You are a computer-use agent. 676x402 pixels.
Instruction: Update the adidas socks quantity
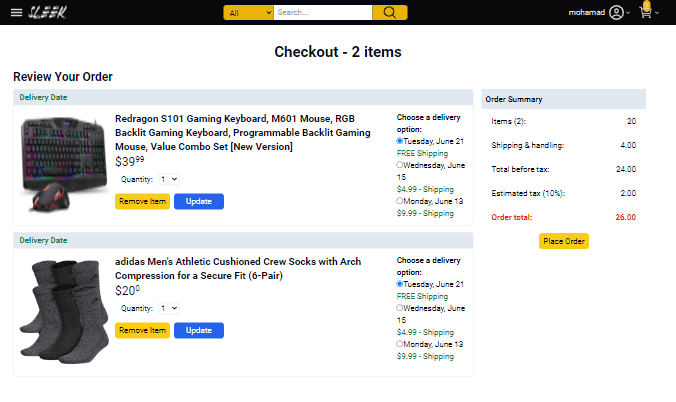[x=198, y=330]
